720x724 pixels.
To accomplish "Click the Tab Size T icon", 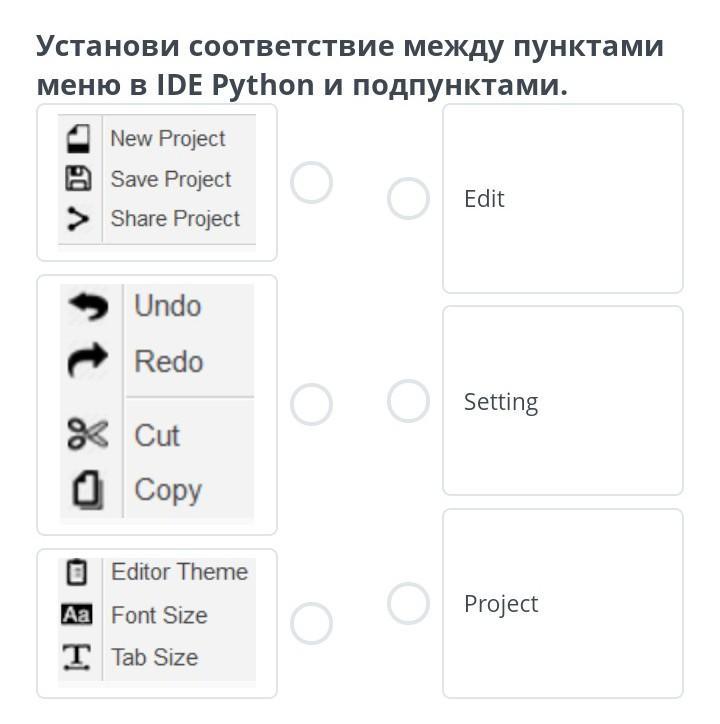I will 77,657.
